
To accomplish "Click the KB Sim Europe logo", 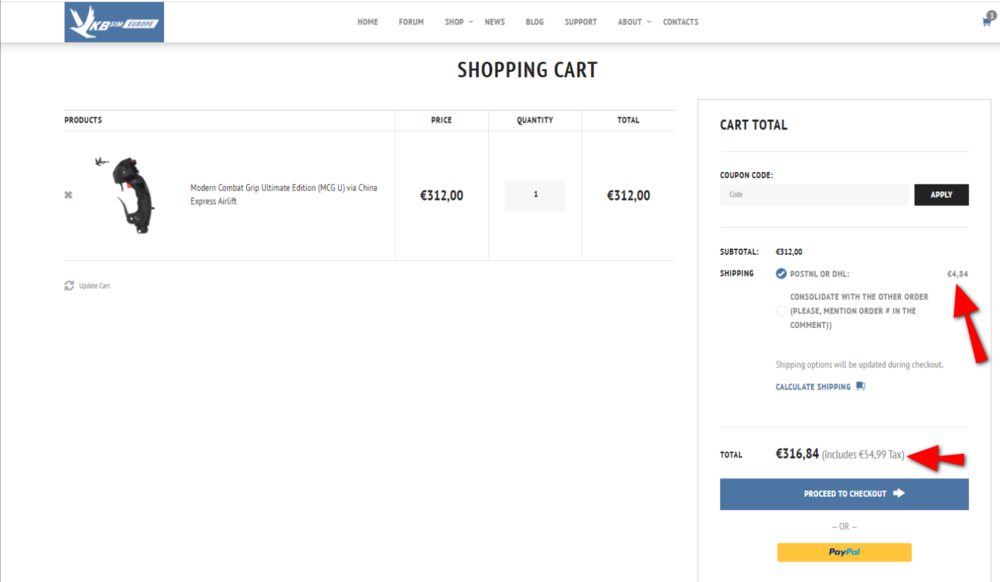I will point(114,22).
